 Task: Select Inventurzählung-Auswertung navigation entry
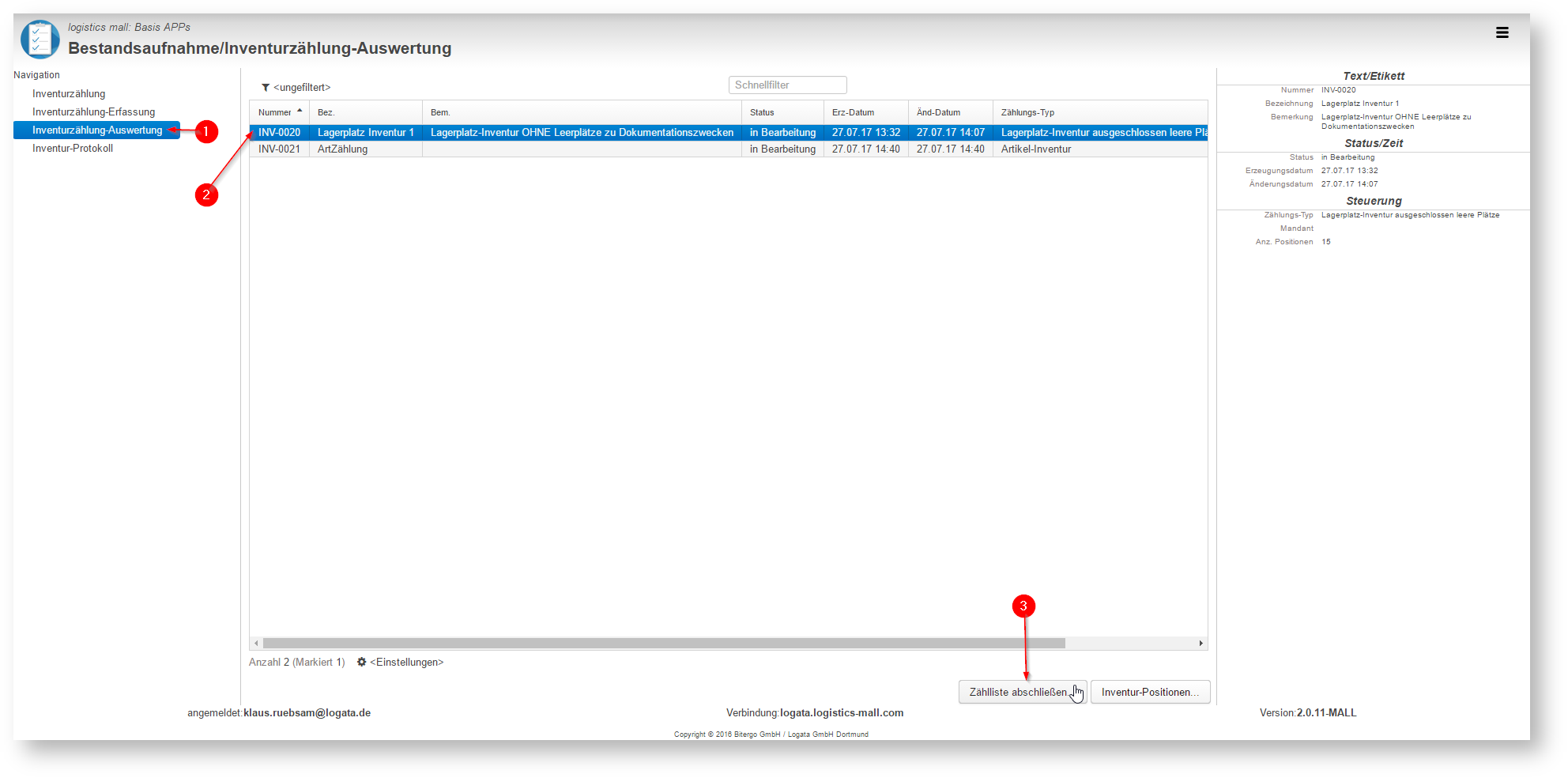pyautogui.click(x=96, y=130)
